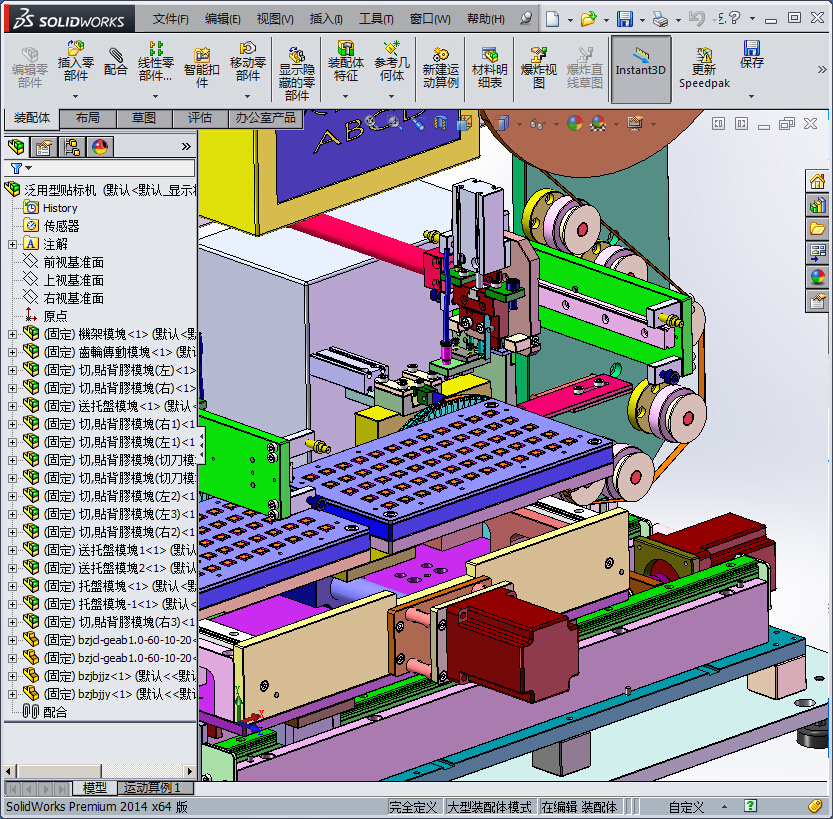Create New Motion Study tool
The height and width of the screenshot is (819, 833).
point(440,67)
